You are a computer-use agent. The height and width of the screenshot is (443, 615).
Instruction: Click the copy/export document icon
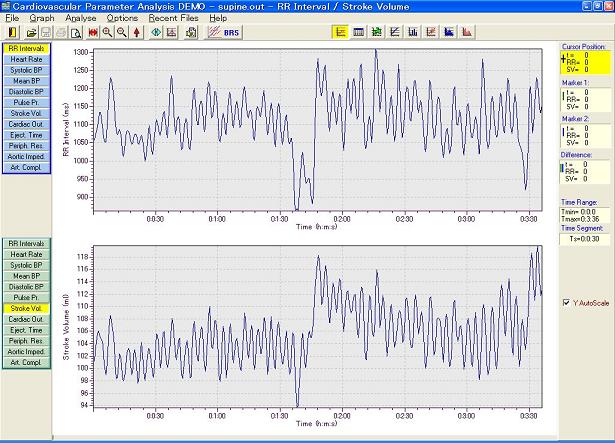pyautogui.click(x=191, y=33)
